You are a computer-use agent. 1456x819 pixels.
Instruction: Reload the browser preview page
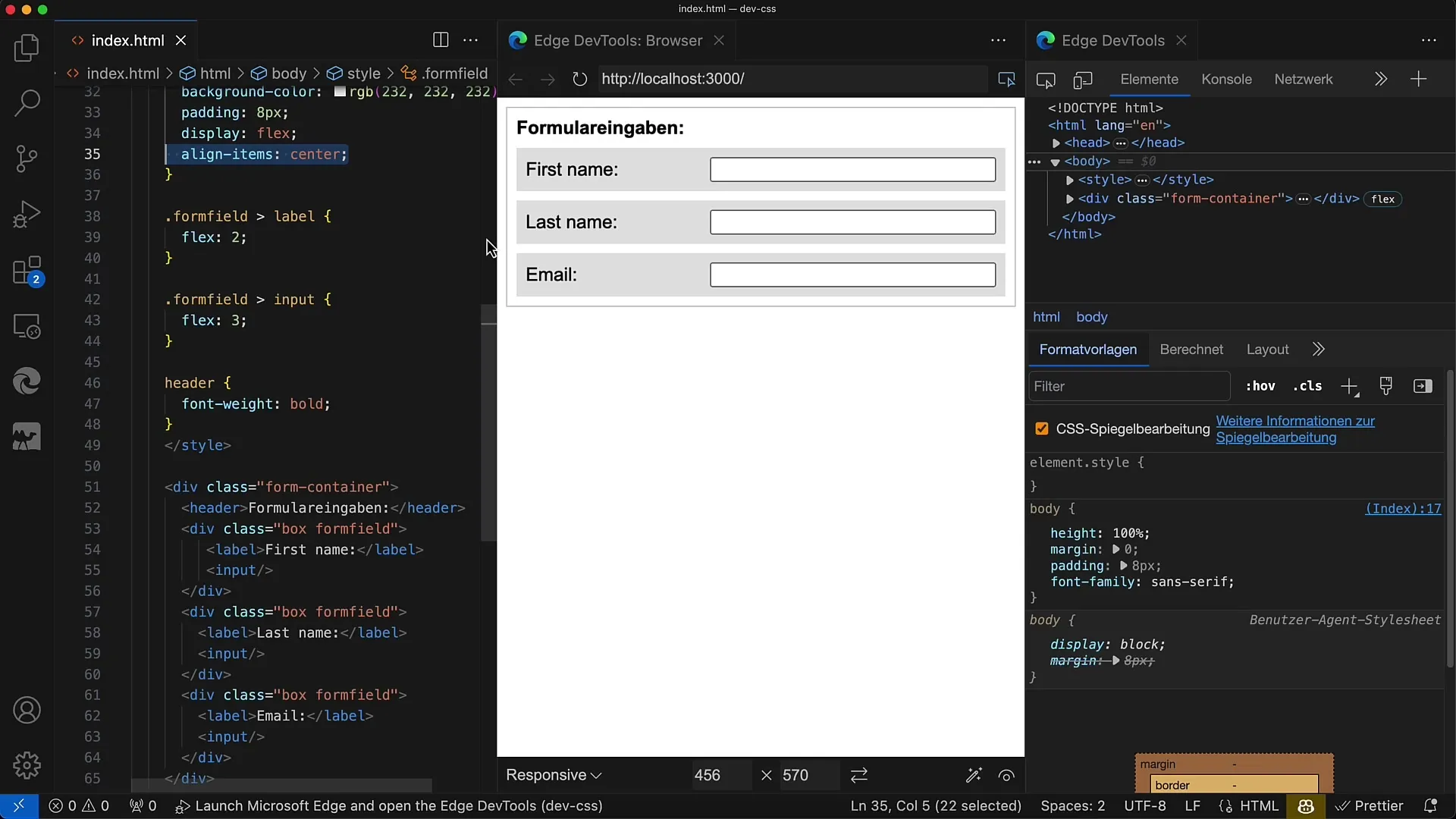(x=580, y=79)
